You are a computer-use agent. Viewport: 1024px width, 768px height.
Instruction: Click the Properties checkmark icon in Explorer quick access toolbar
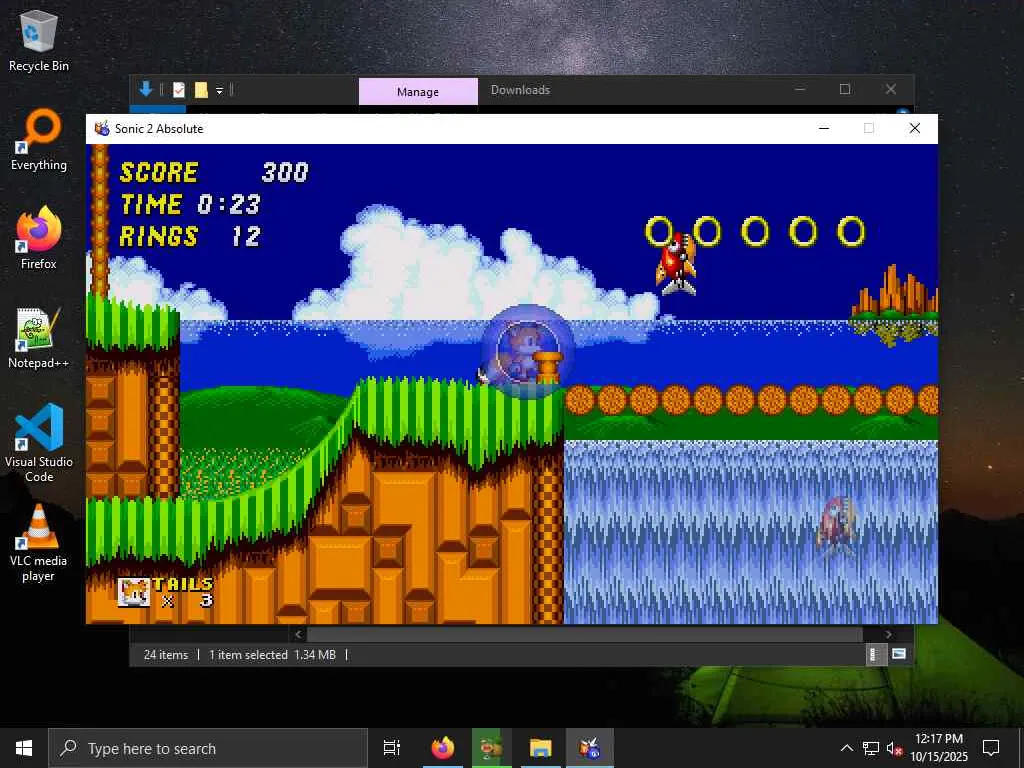point(179,90)
